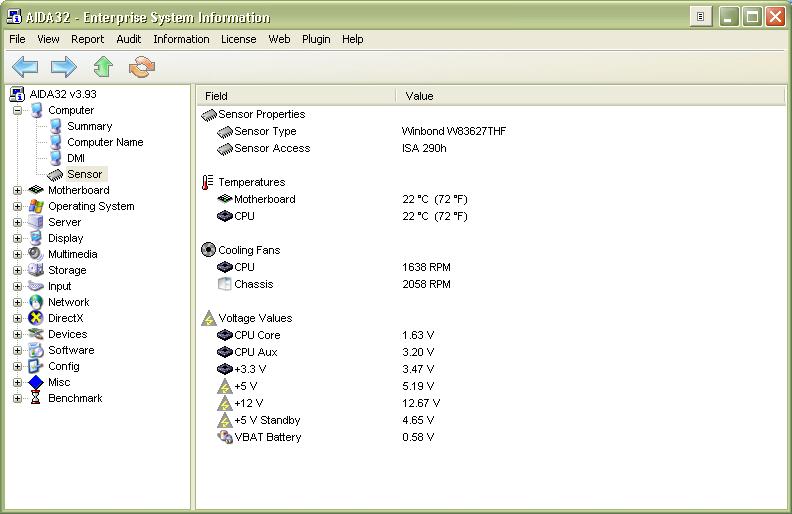
Task: Click the Benchmark hourglass icon
Action: click(36, 398)
